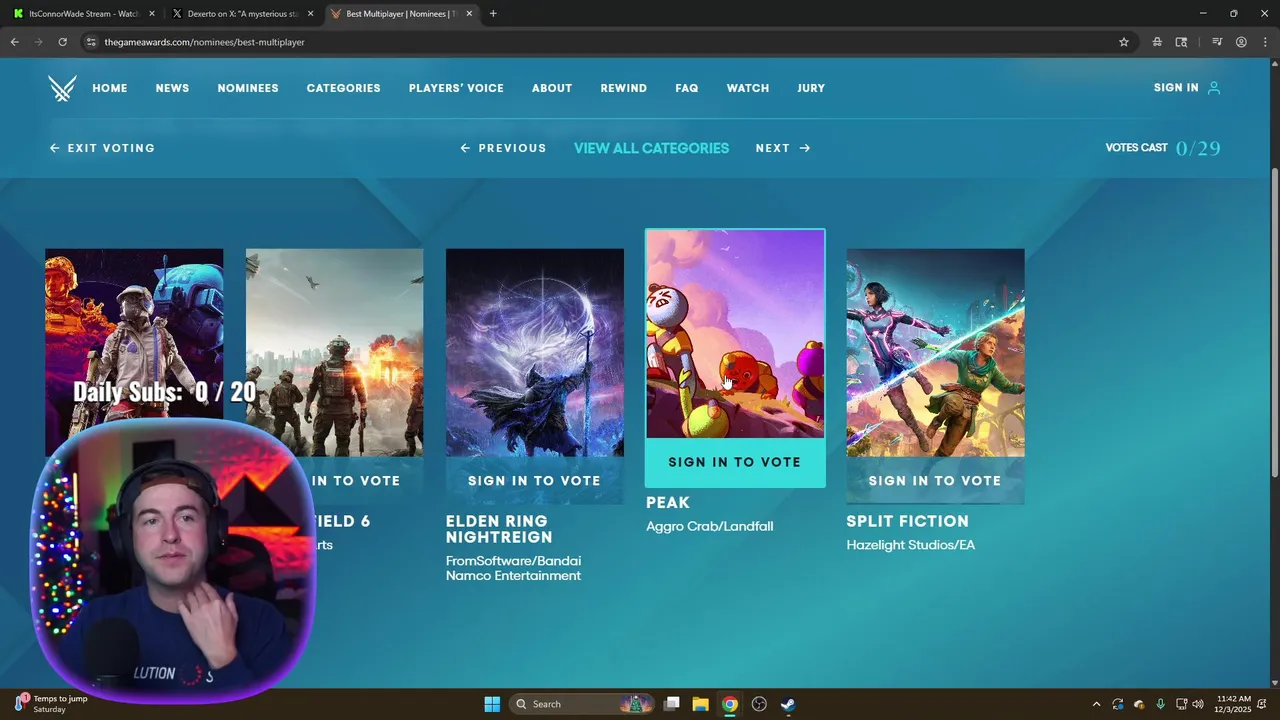Switch to Dexerto on X tab
This screenshot has width=1280, height=720.
[x=242, y=14]
